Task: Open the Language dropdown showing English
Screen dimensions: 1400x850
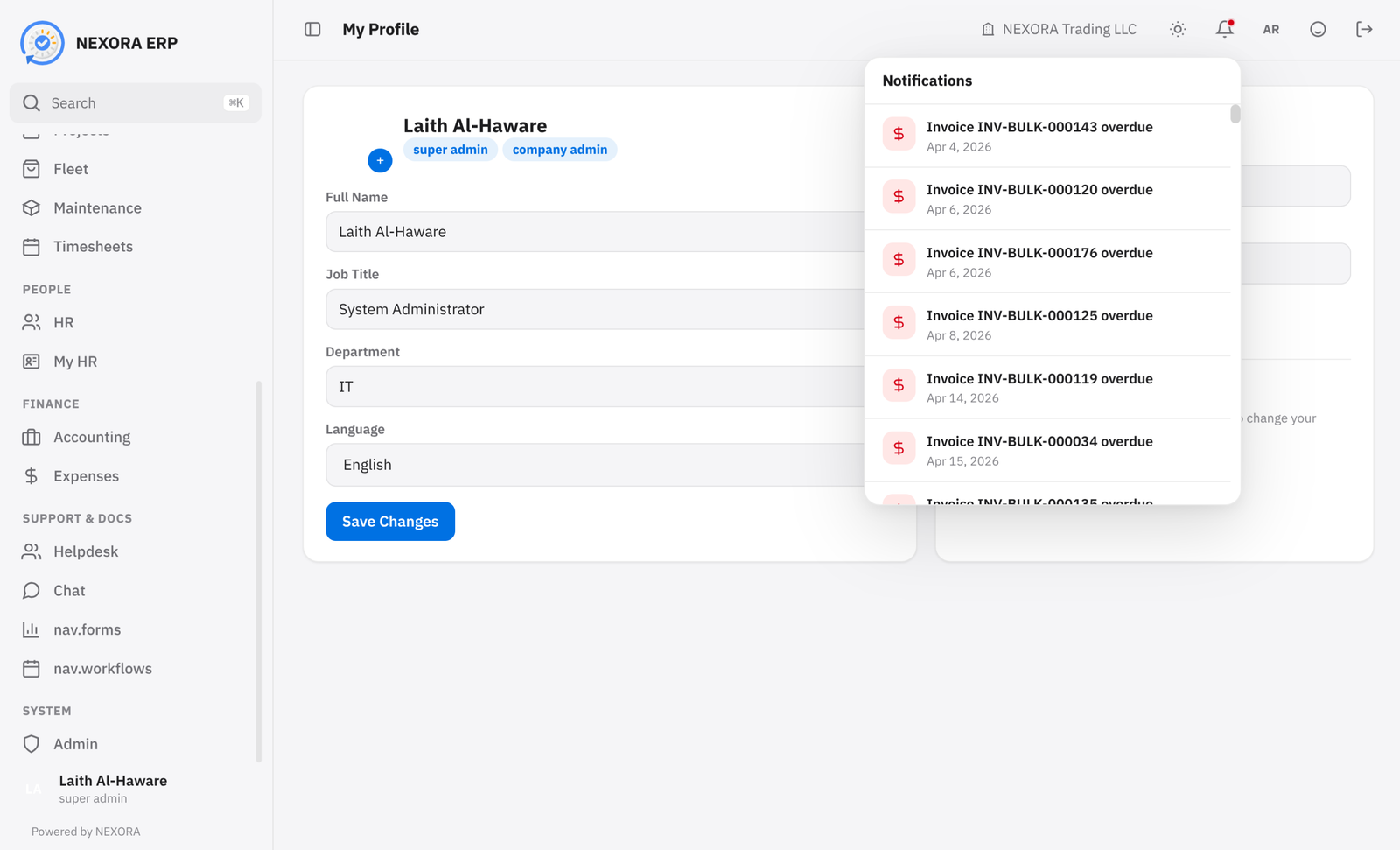Action: pos(595,465)
